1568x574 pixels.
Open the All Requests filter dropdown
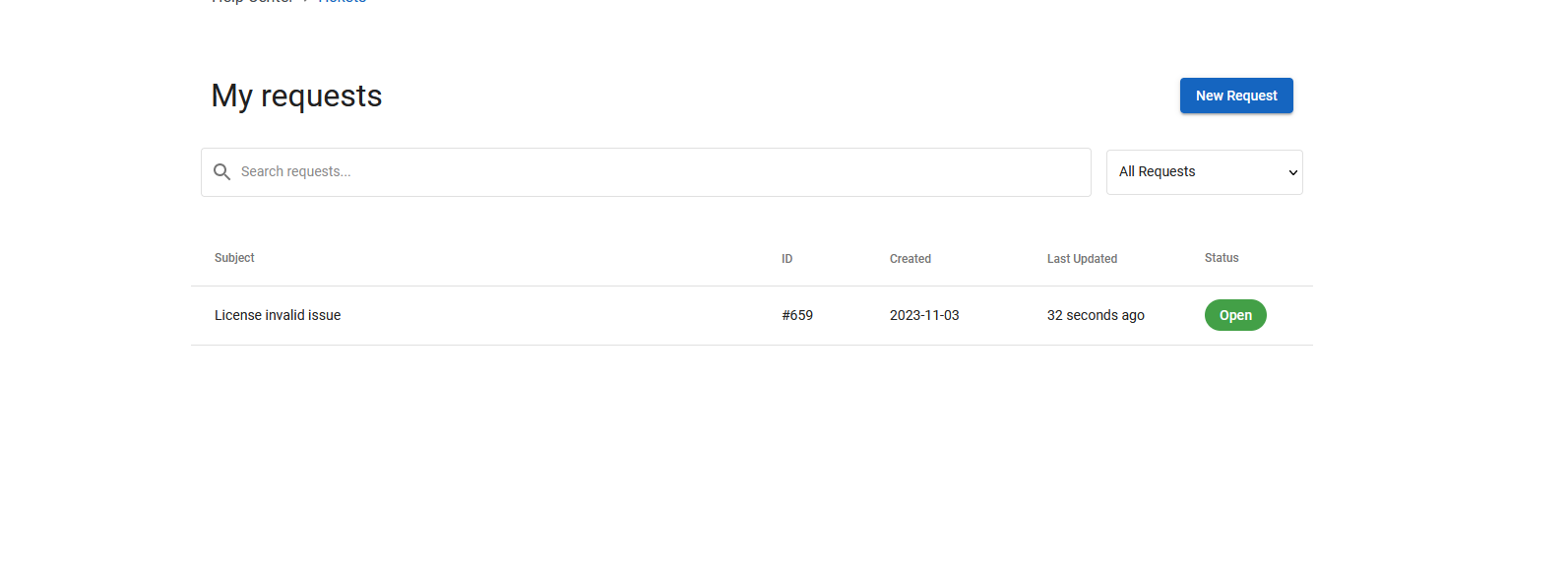click(x=1205, y=172)
